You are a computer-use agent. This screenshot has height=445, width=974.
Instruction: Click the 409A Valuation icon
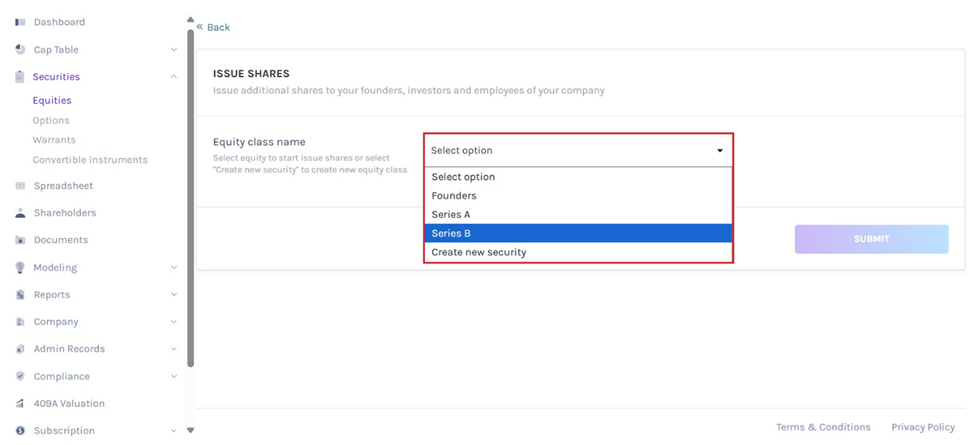20,404
